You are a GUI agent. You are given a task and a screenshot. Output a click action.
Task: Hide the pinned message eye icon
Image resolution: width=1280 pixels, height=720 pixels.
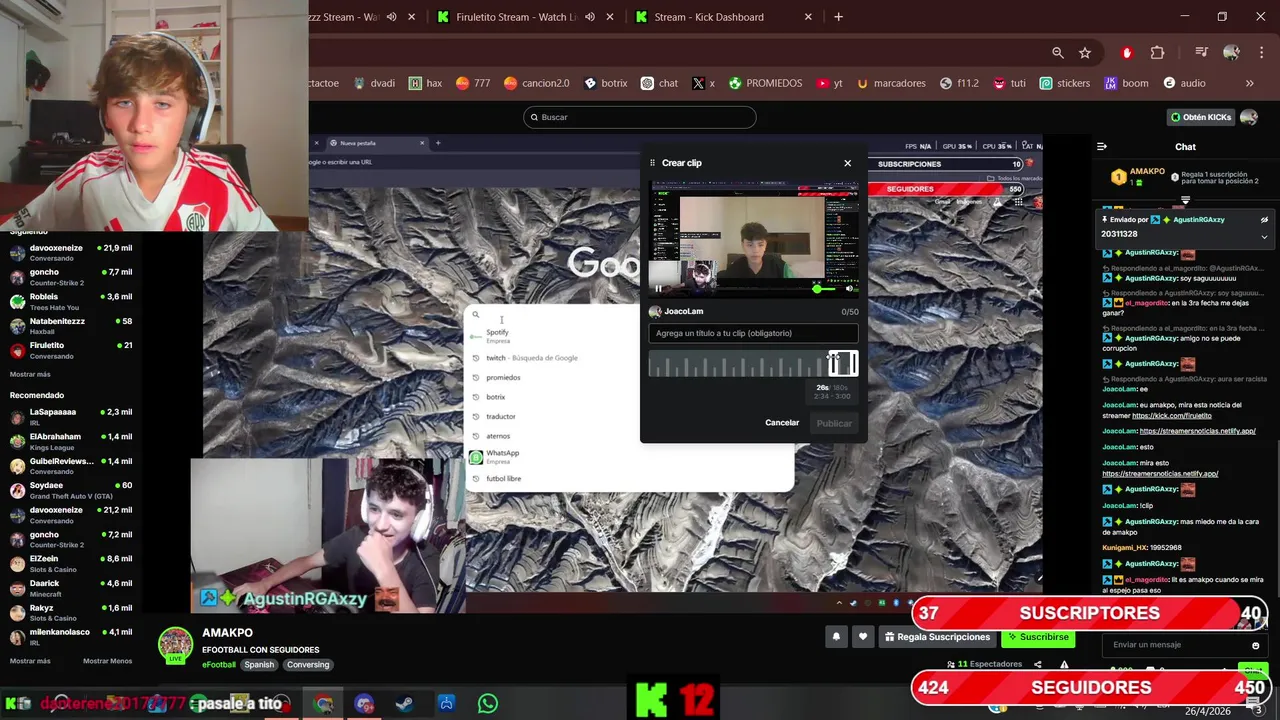[1264, 220]
